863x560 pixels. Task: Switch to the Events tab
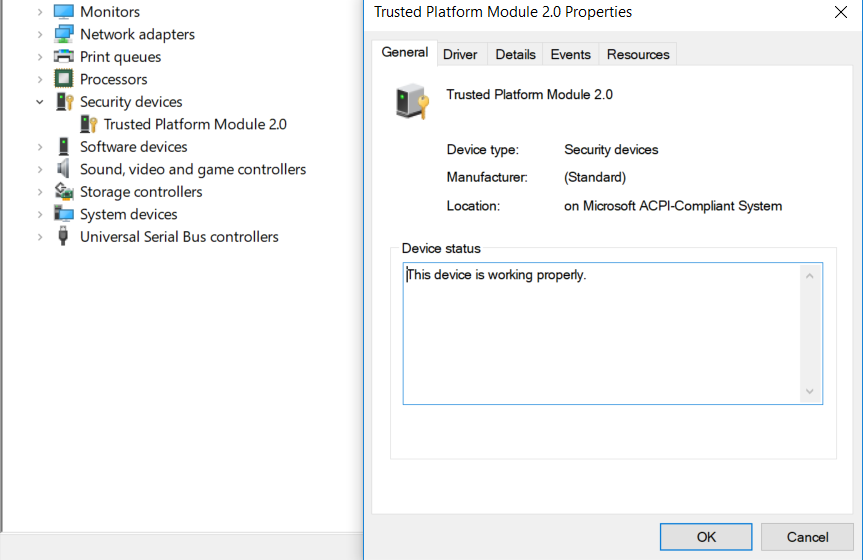(570, 55)
